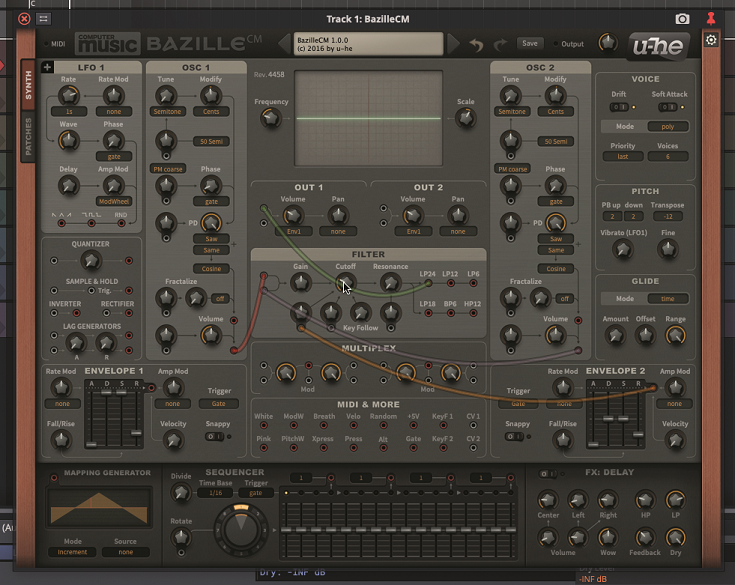Click the u-he logo
The image size is (735, 585).
pos(659,46)
